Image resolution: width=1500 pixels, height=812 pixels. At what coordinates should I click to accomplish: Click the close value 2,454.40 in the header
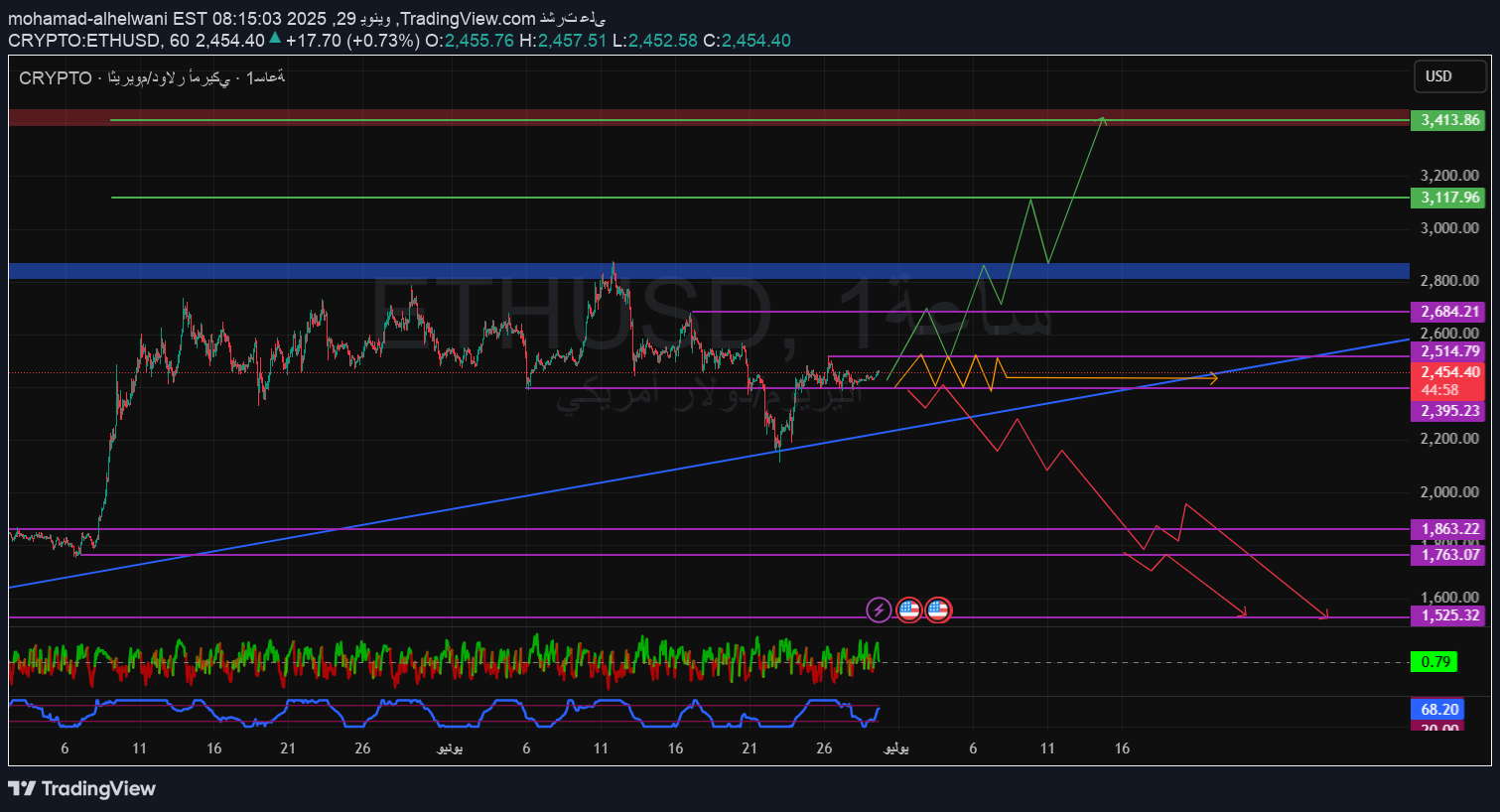point(755,41)
